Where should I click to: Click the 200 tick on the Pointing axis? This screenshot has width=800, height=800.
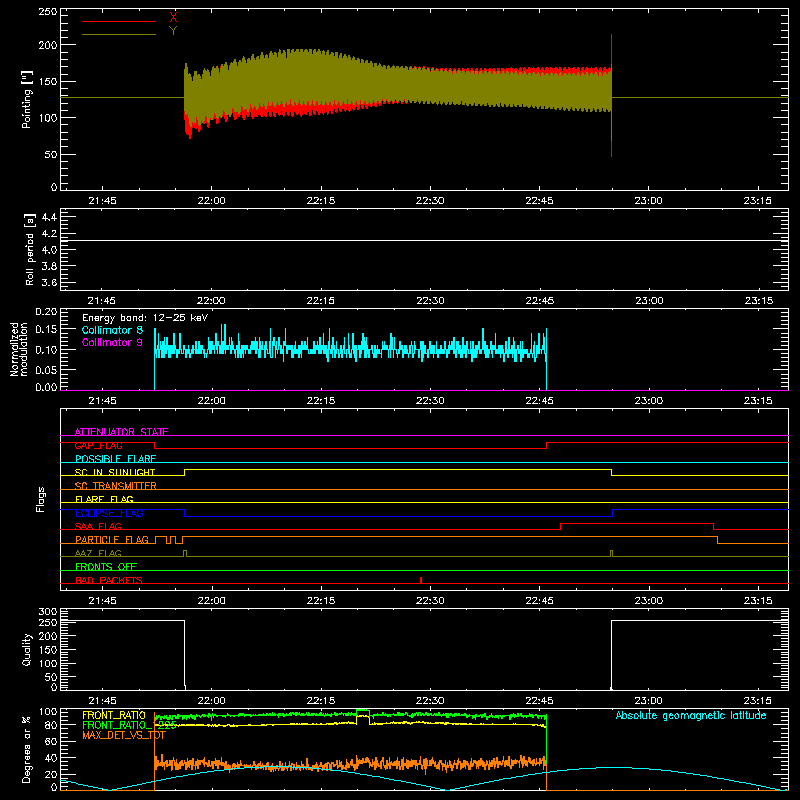47,45
